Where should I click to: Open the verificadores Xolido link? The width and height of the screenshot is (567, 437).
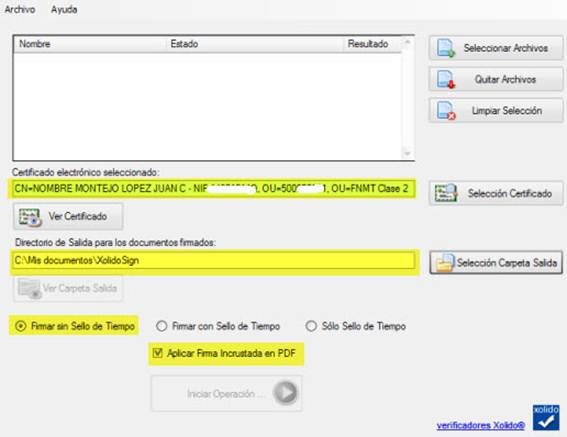[x=481, y=425]
